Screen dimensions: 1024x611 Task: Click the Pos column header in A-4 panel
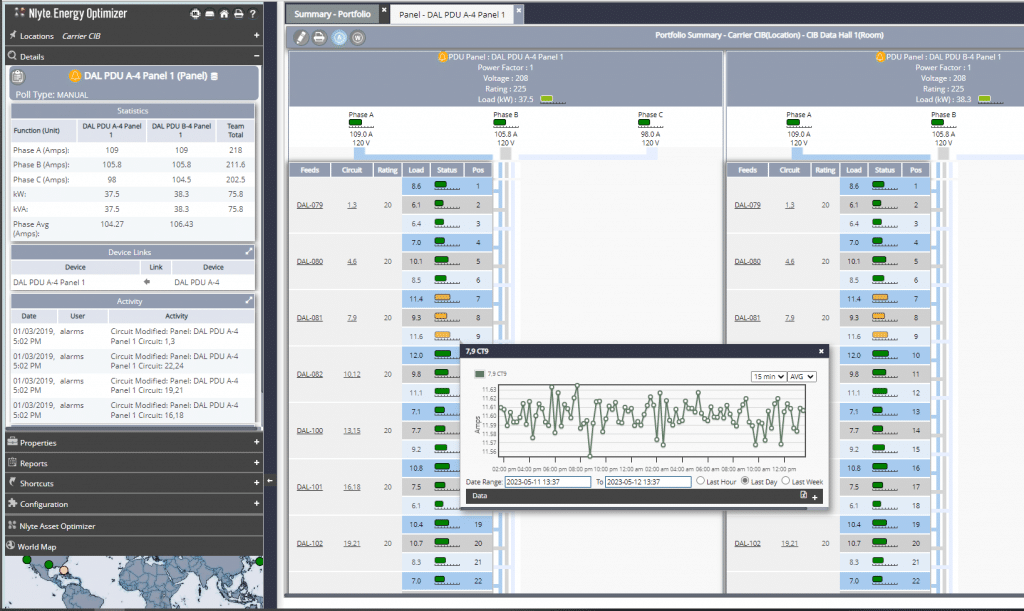coord(478,170)
